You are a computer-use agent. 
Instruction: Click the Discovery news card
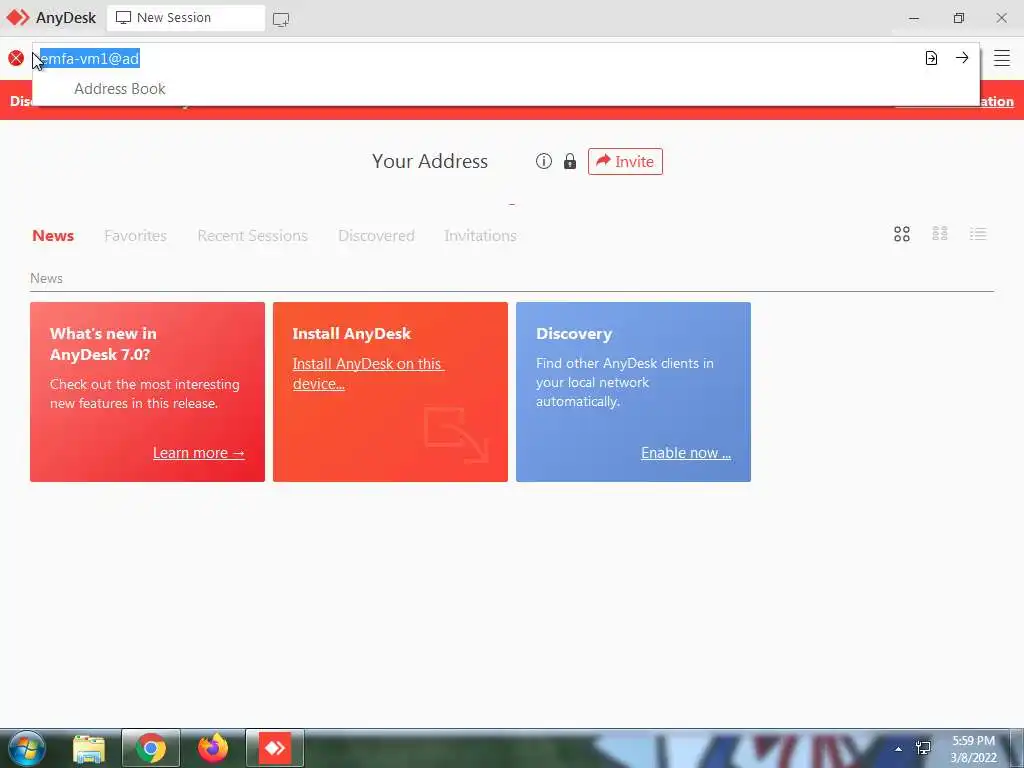[633, 392]
